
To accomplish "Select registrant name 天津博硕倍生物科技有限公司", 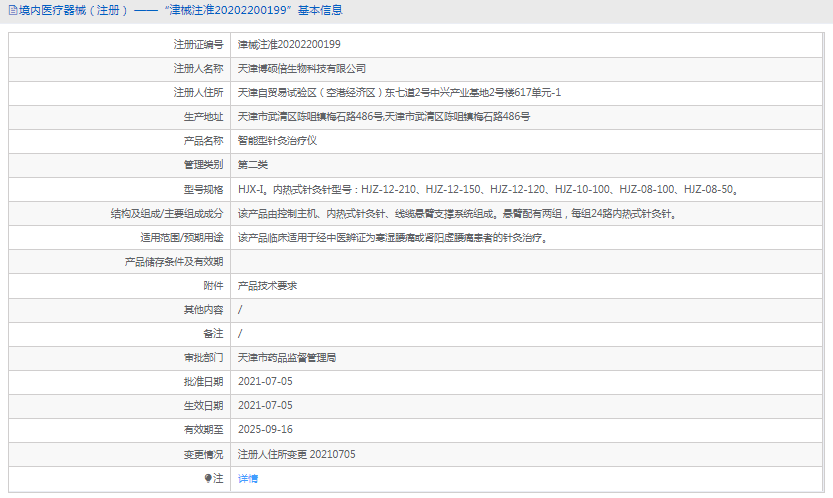I will pyautogui.click(x=302, y=69).
